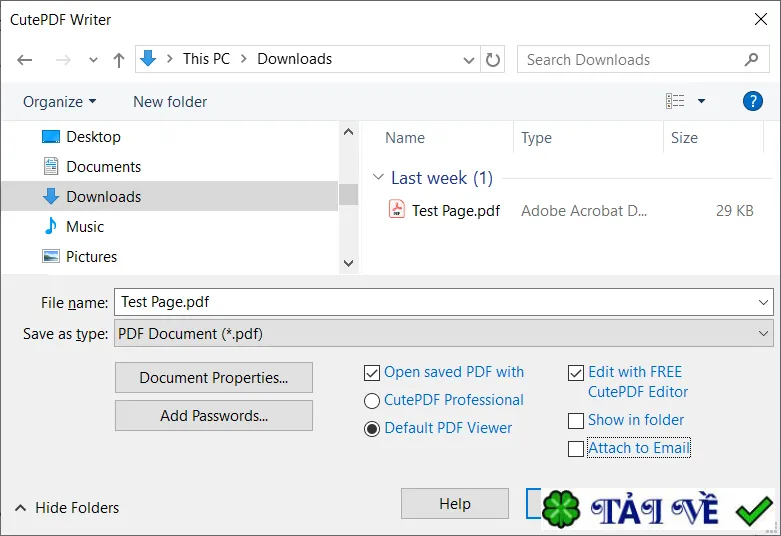Open the view options dropdown arrow
Viewport: 781px width, 536px height.
[x=701, y=101]
